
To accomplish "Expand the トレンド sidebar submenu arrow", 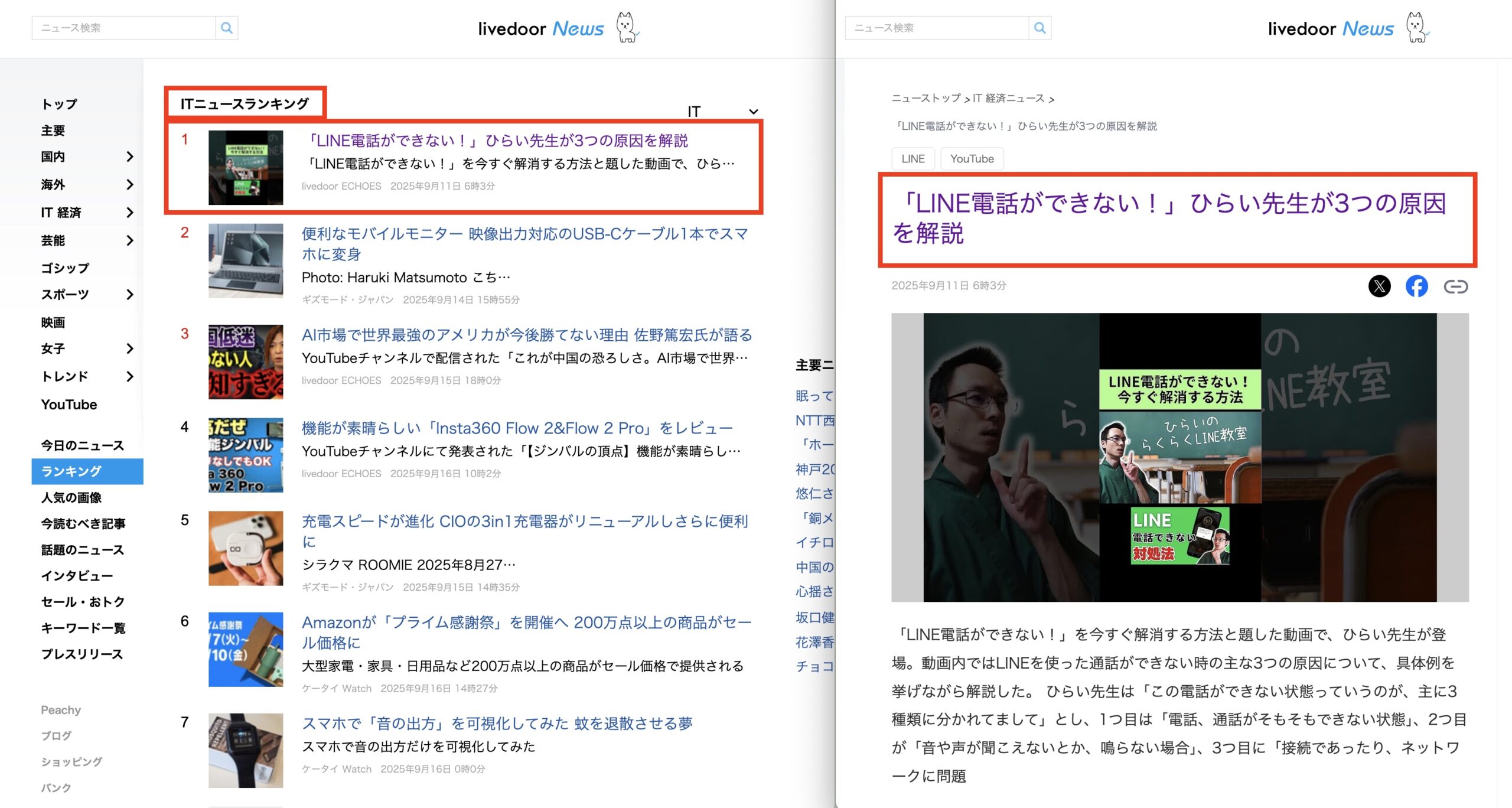I will (130, 376).
